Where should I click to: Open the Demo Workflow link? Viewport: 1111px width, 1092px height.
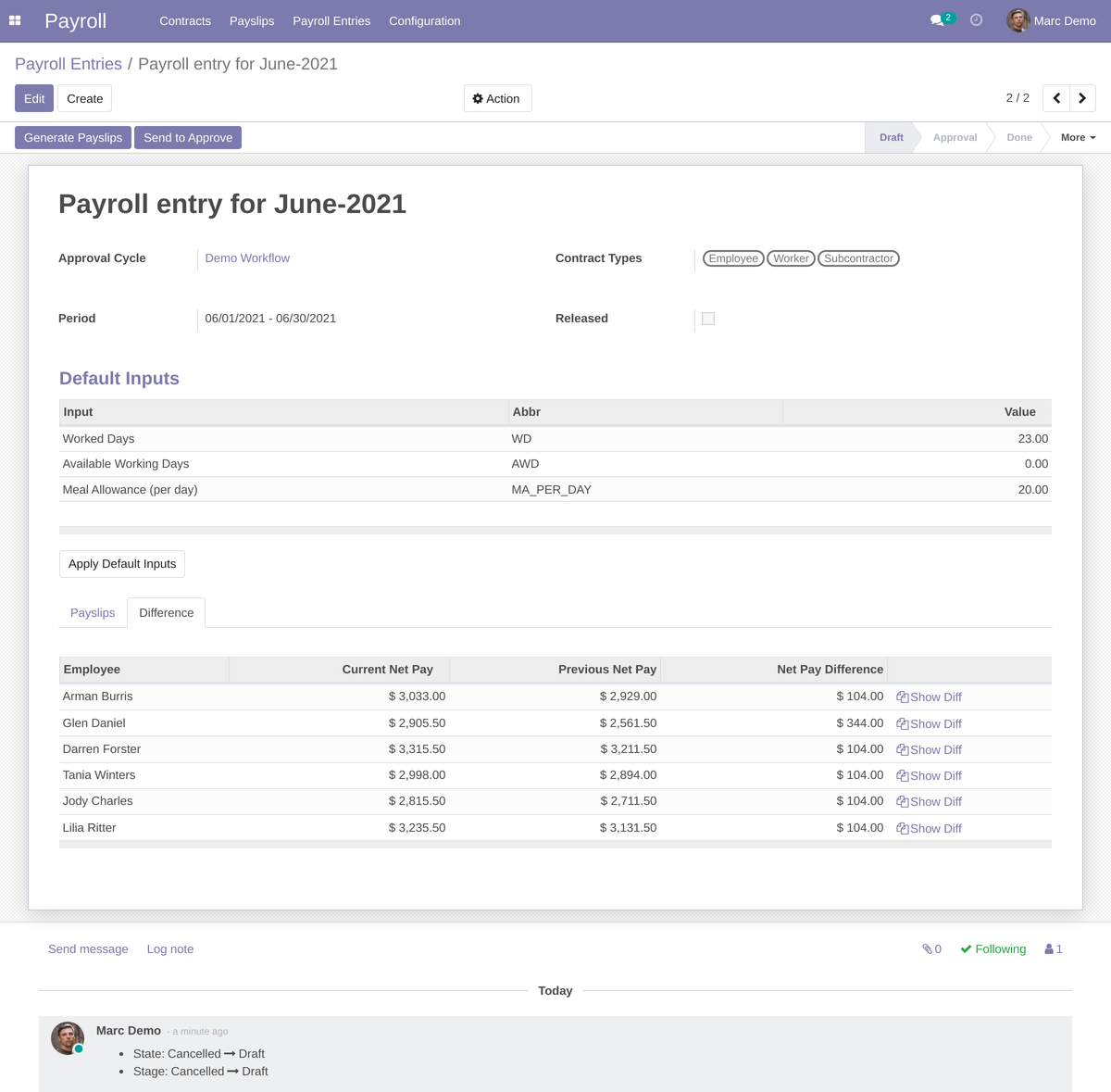click(x=247, y=257)
